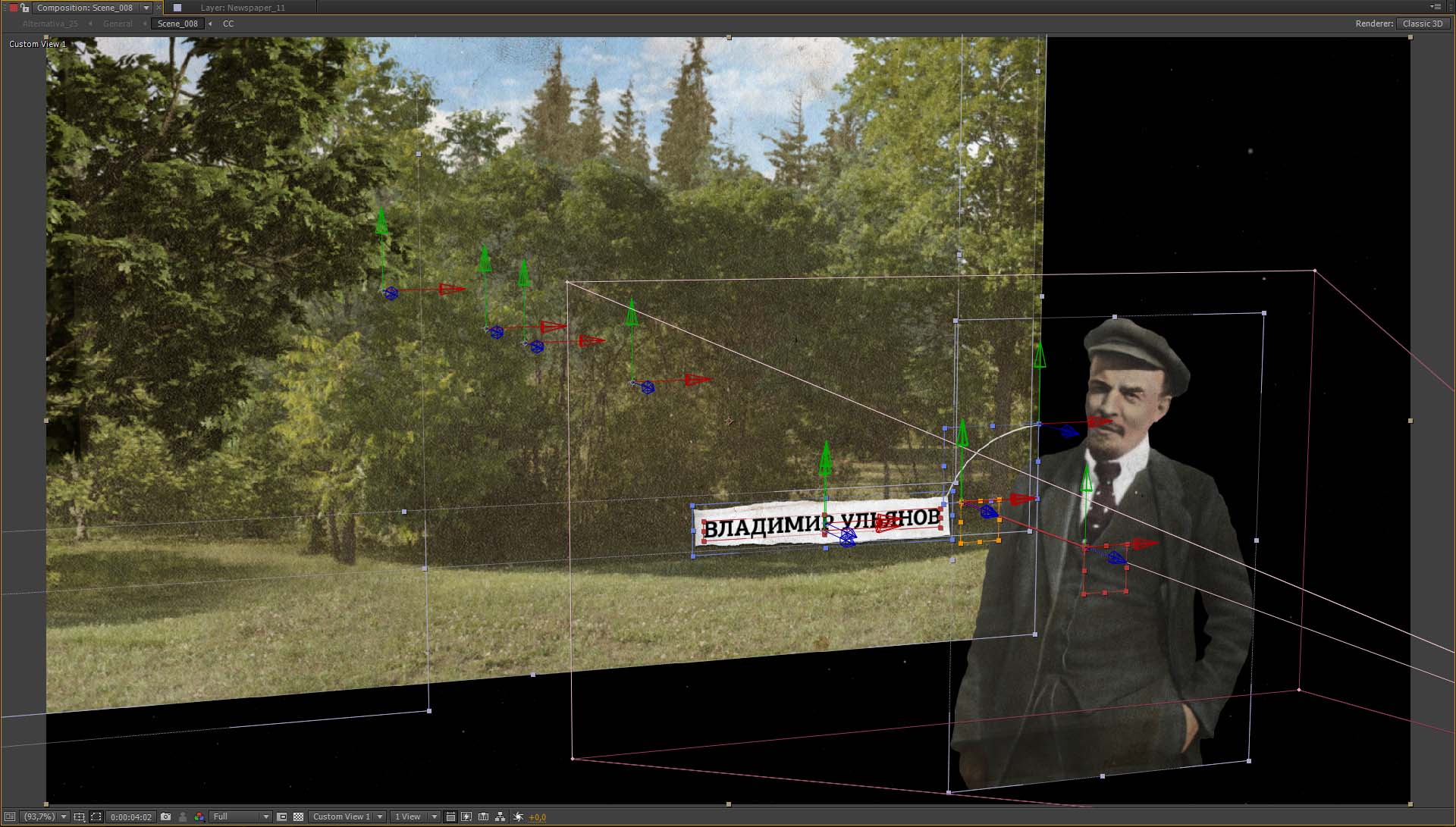The image size is (1456, 827).
Task: Click the current time 0:00:04:02 field
Action: tap(131, 817)
